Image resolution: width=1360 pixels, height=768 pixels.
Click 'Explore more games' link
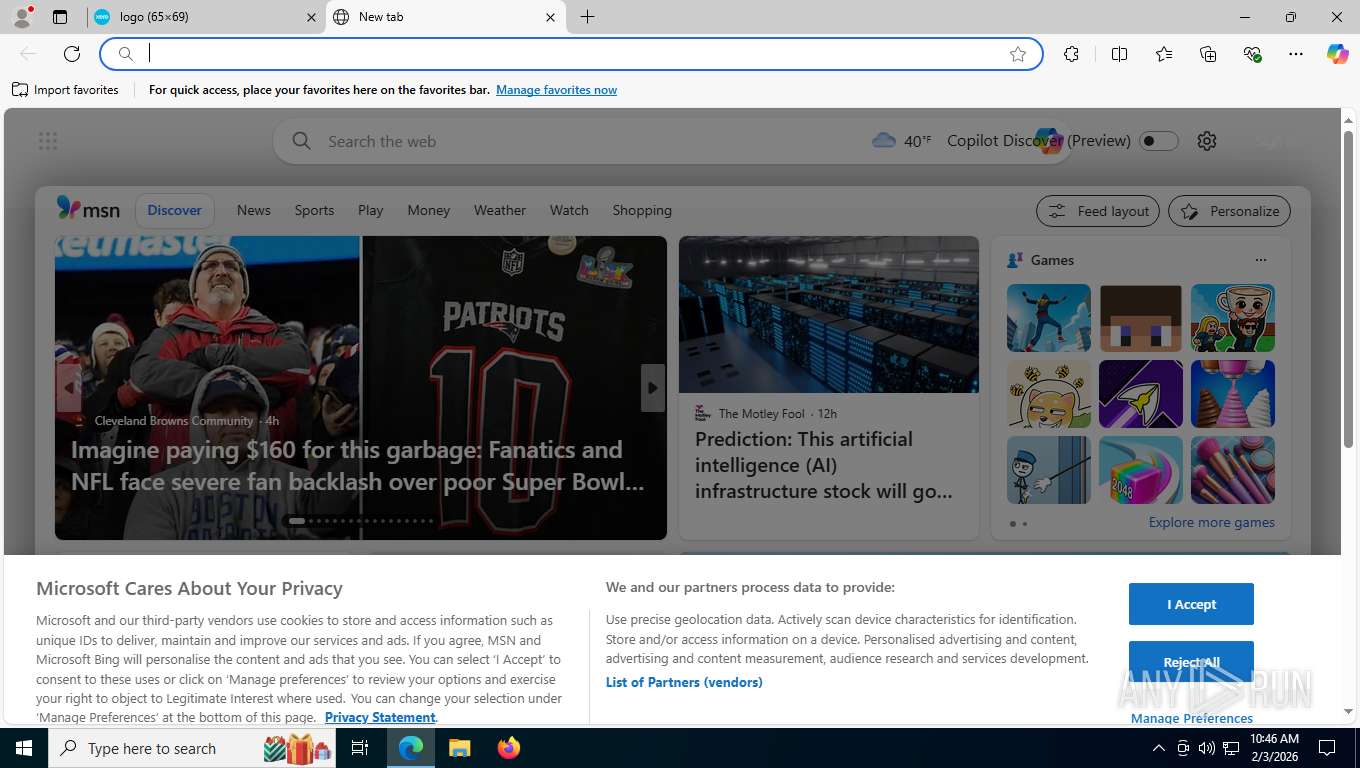click(x=1211, y=522)
